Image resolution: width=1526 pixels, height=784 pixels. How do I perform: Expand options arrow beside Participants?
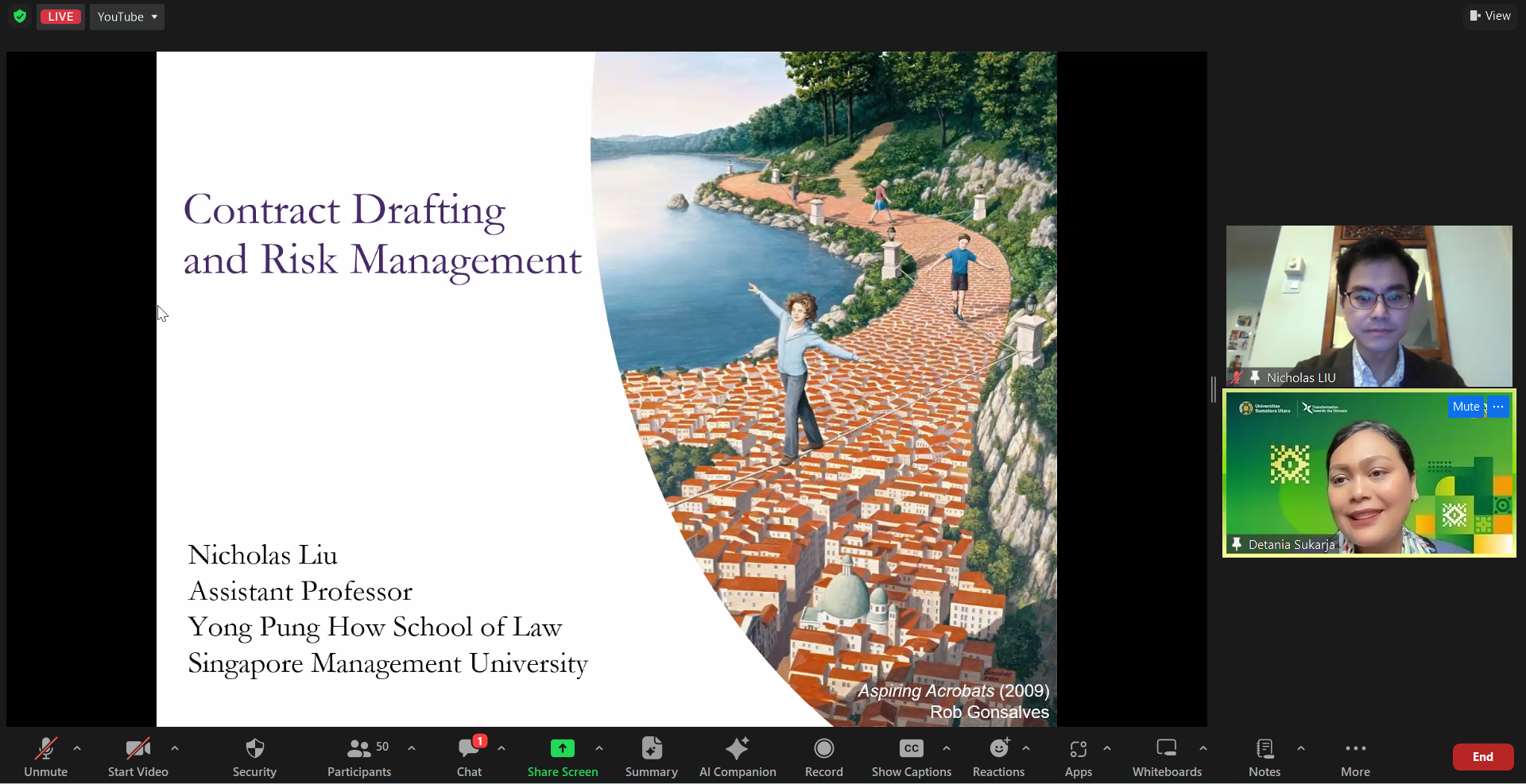(x=412, y=748)
